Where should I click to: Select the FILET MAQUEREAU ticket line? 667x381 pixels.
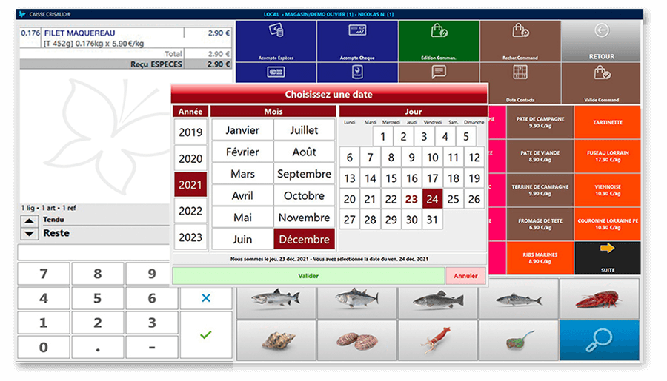(x=125, y=37)
